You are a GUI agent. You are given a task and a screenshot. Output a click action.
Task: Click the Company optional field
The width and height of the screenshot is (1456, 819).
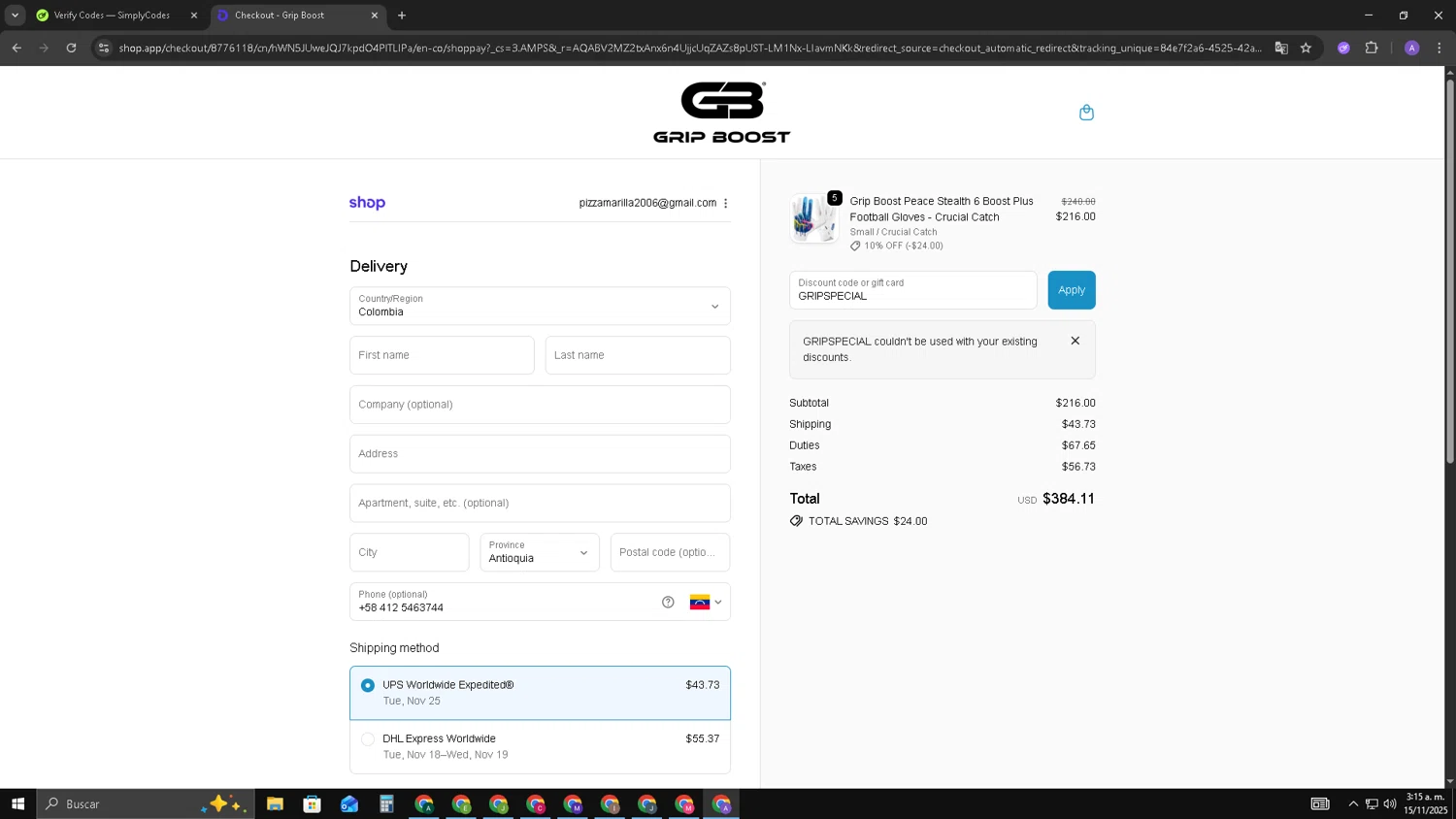coord(540,405)
